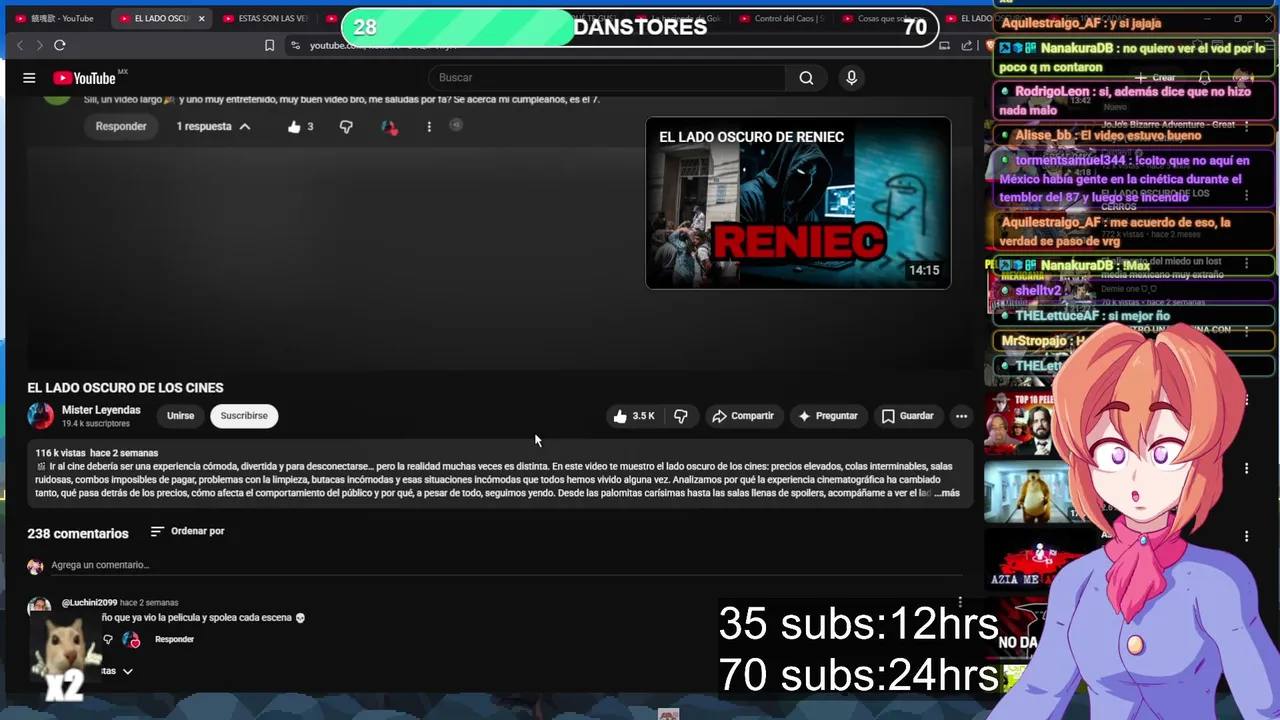1280x720 pixels.
Task: Open the Mister Leyendas channel name link
Action: point(101,410)
